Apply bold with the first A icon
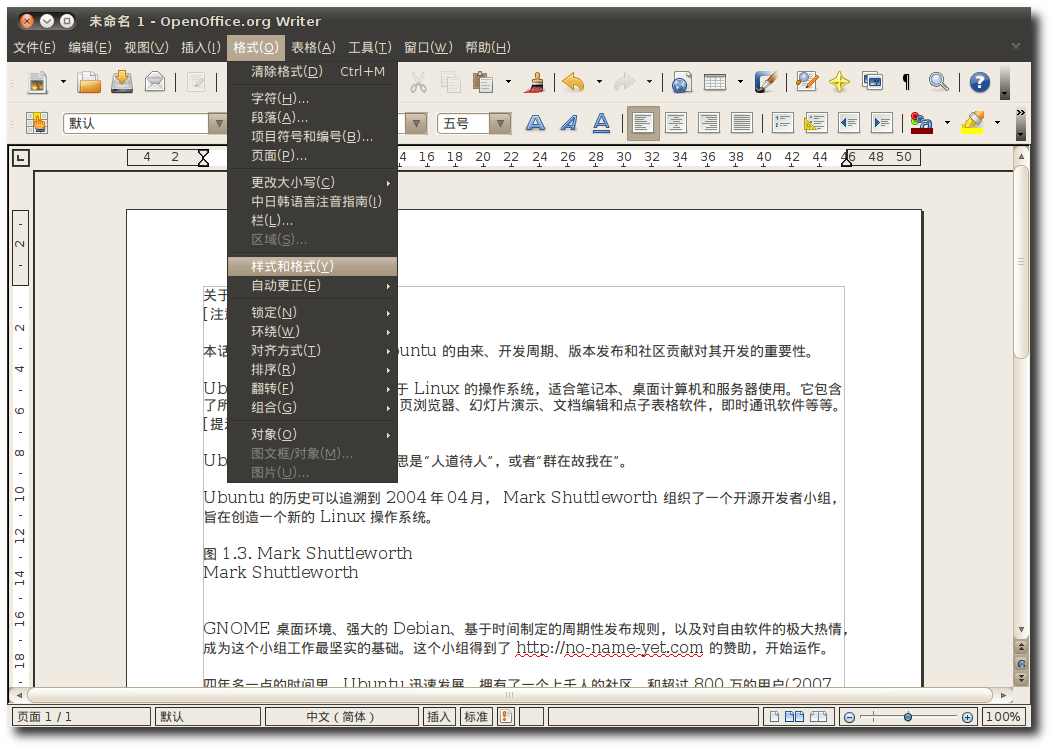1054x750 pixels. [x=535, y=123]
